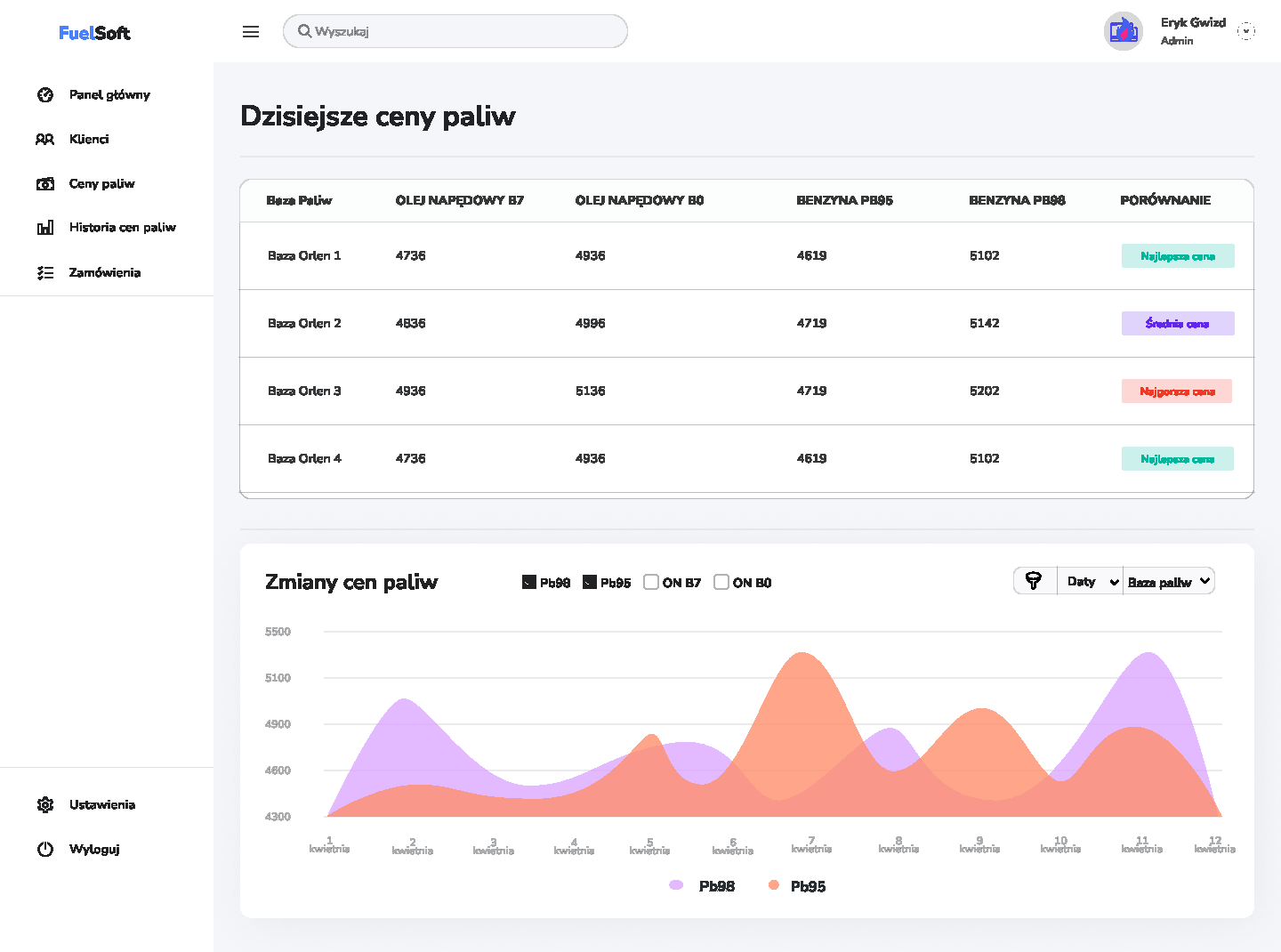
Task: Click the filter funnel icon
Action: (x=1034, y=581)
